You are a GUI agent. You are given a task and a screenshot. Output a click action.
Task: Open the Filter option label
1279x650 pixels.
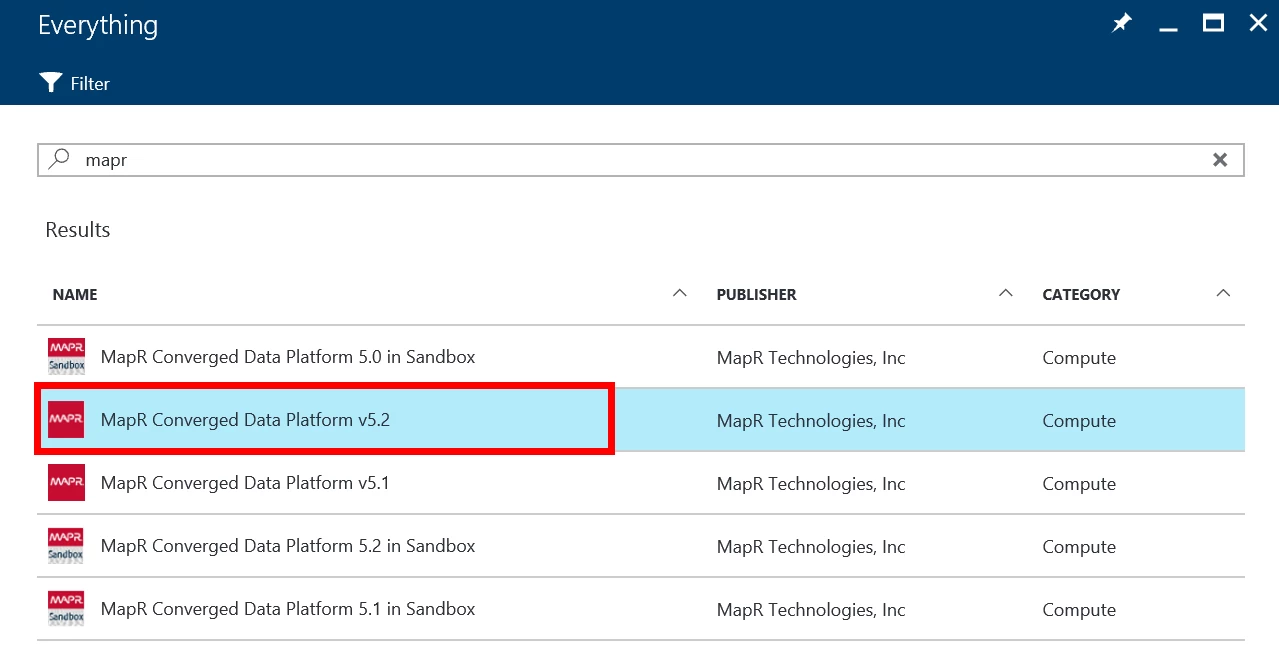tap(90, 84)
